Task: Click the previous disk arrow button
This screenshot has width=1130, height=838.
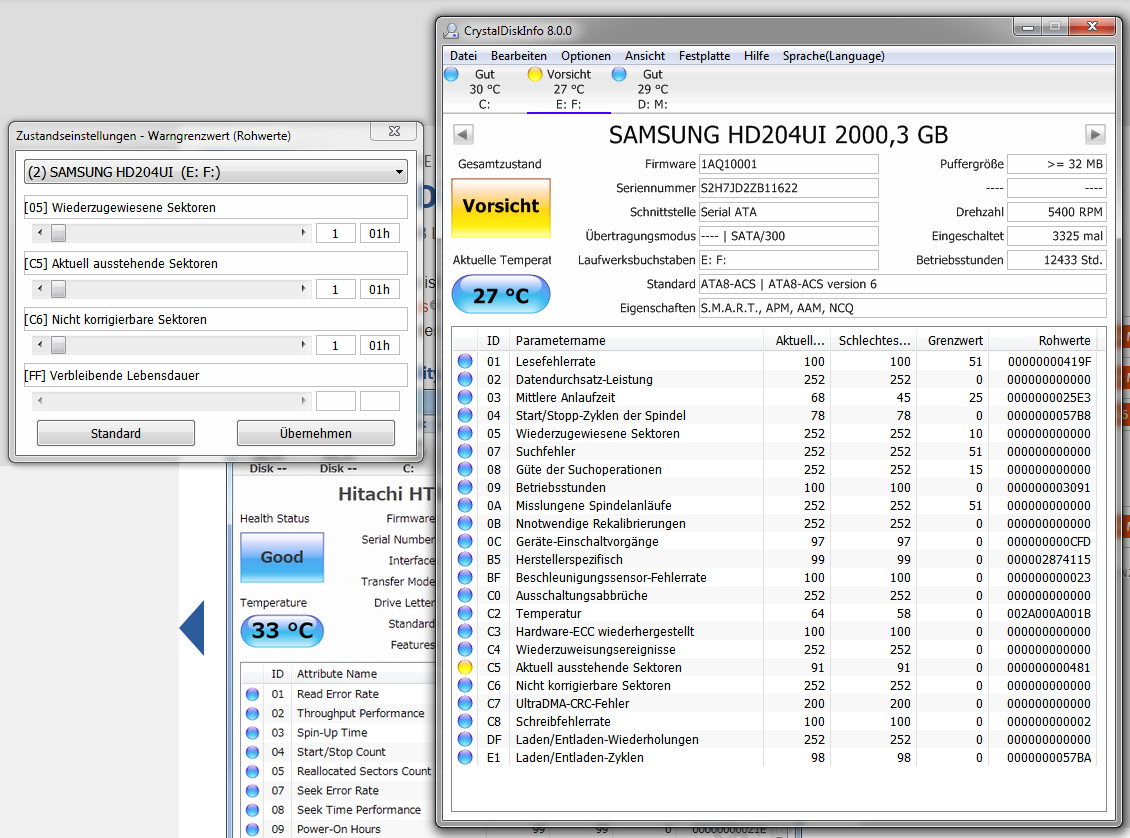Action: [463, 134]
